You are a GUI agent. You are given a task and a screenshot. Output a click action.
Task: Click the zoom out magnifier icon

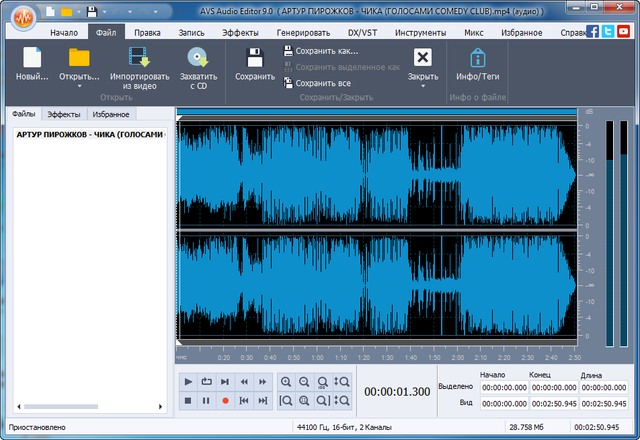point(305,382)
